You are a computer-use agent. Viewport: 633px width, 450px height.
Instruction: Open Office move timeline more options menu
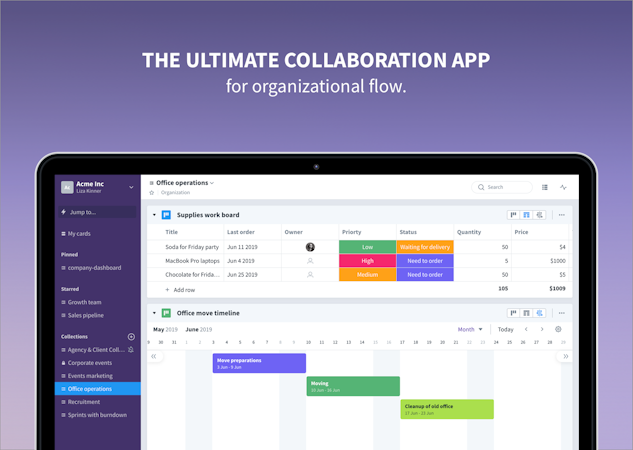(x=562, y=313)
